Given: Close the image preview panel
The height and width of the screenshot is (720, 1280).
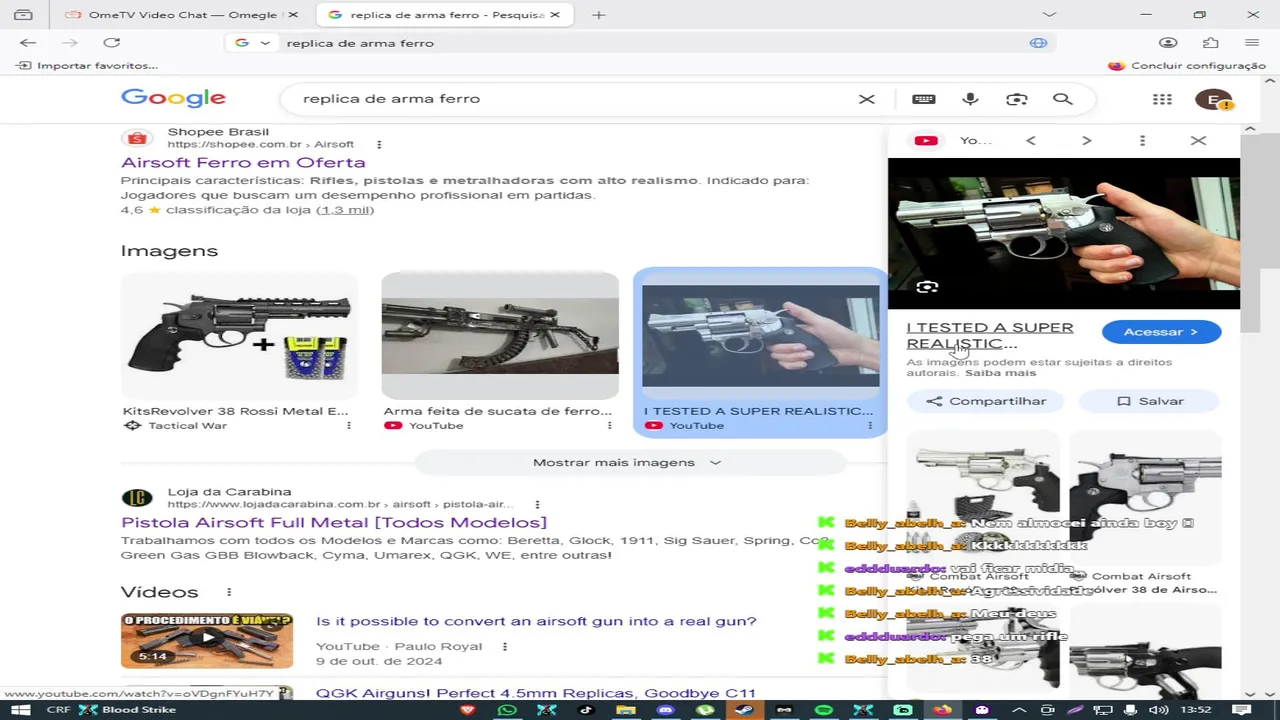Looking at the screenshot, I should [x=1198, y=141].
